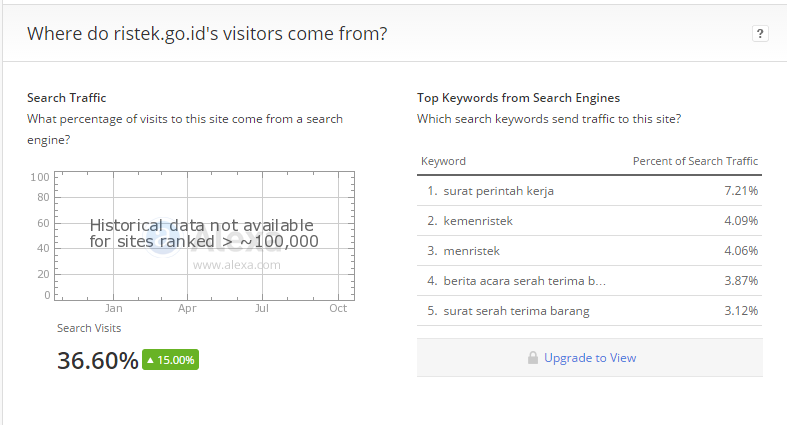Screen dimensions: 796x425
Task: Open the help question mark icon
Action: [760, 34]
